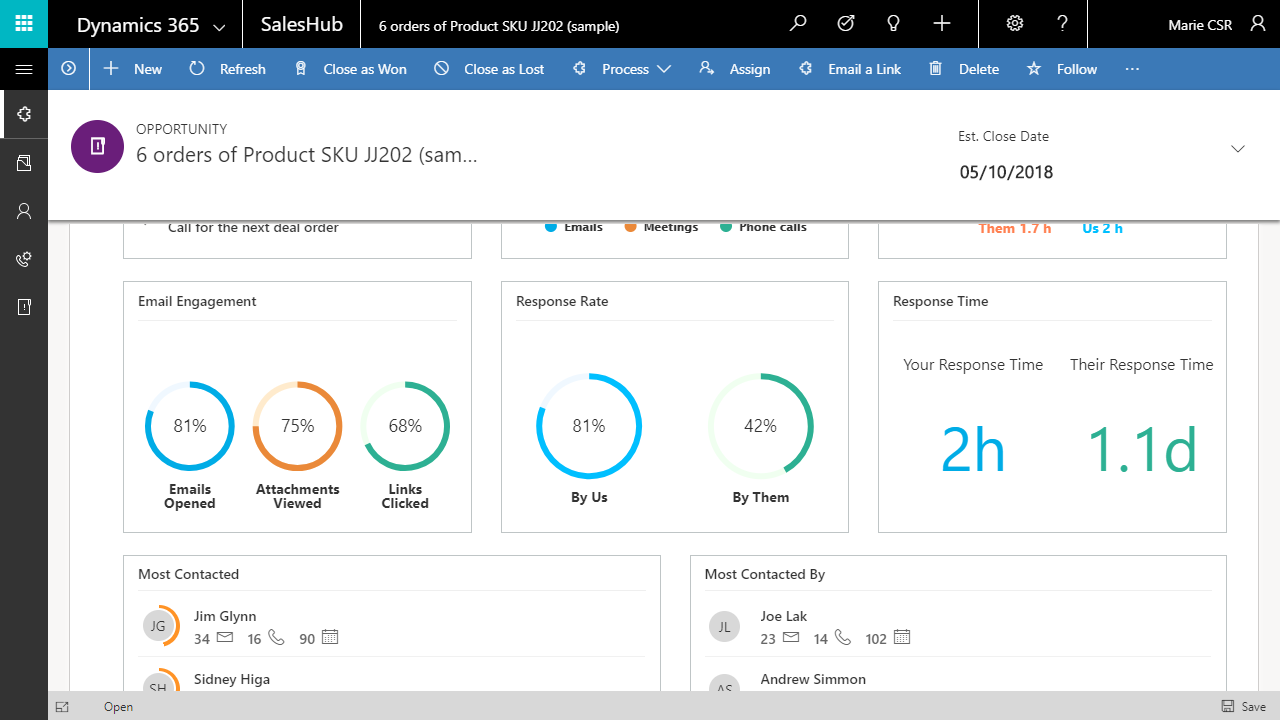Open the phone calls sidebar icon
1280x720 pixels.
point(24,259)
